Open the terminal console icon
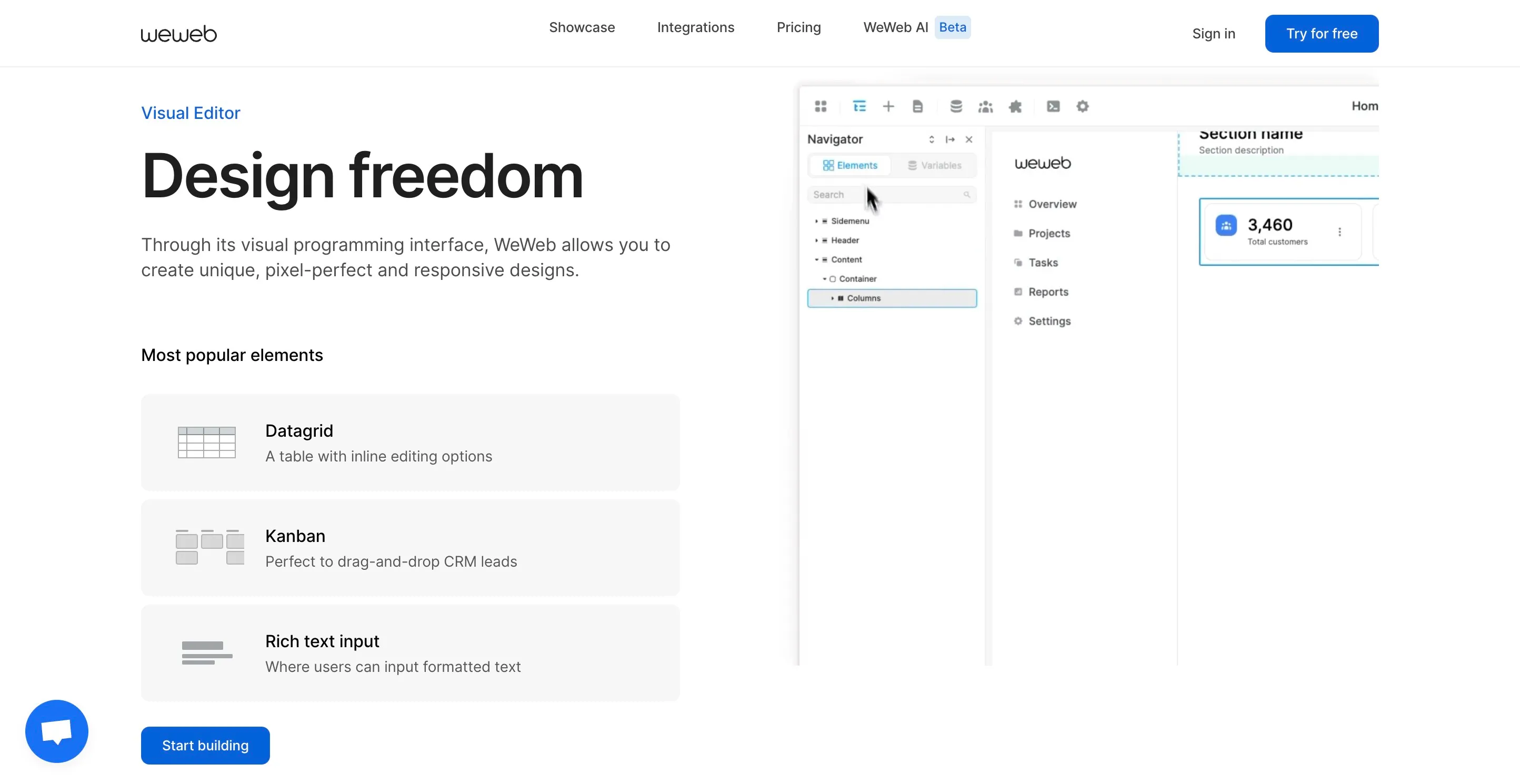1520x784 pixels. (1053, 106)
